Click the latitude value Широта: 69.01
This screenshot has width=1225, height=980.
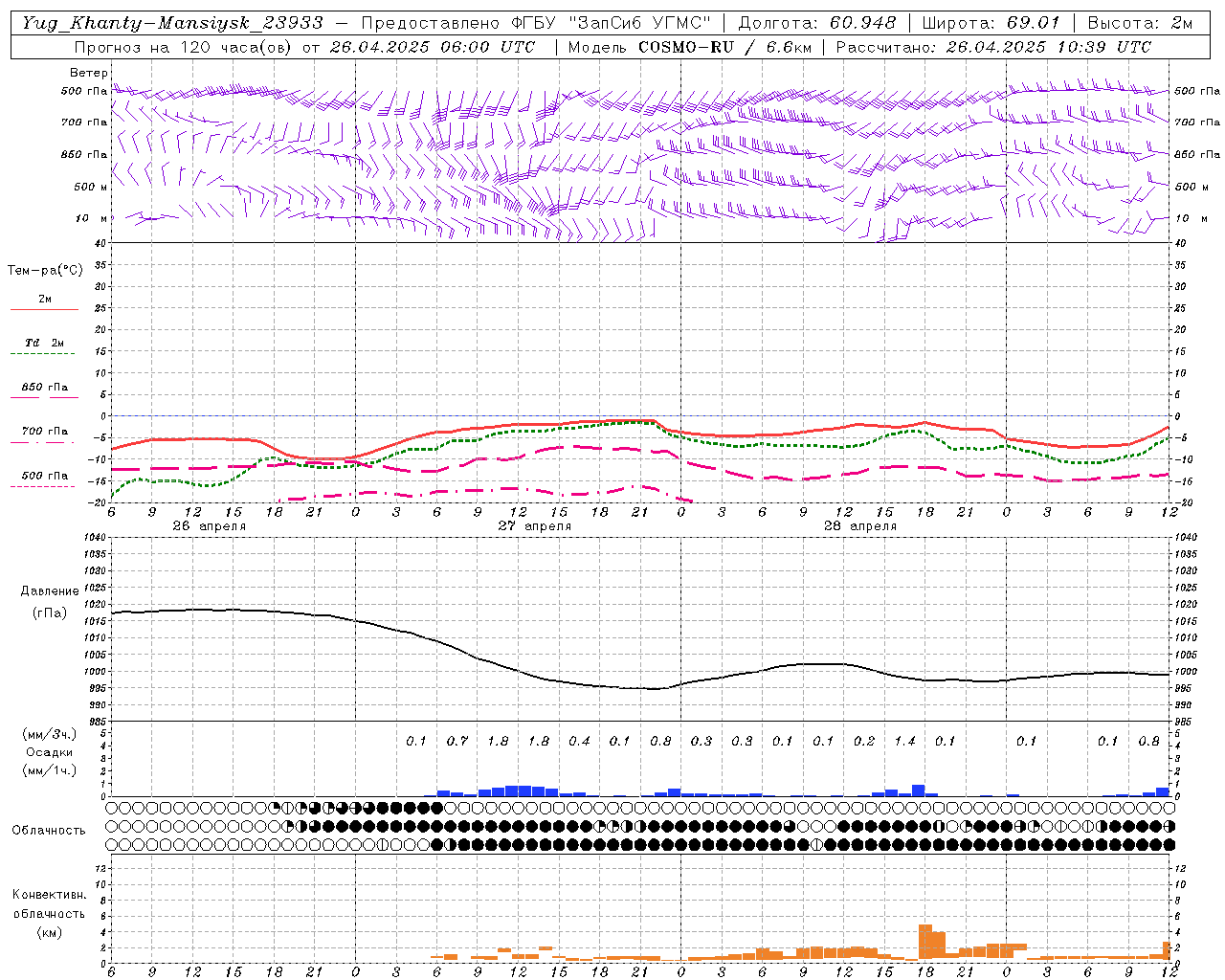coord(991,23)
